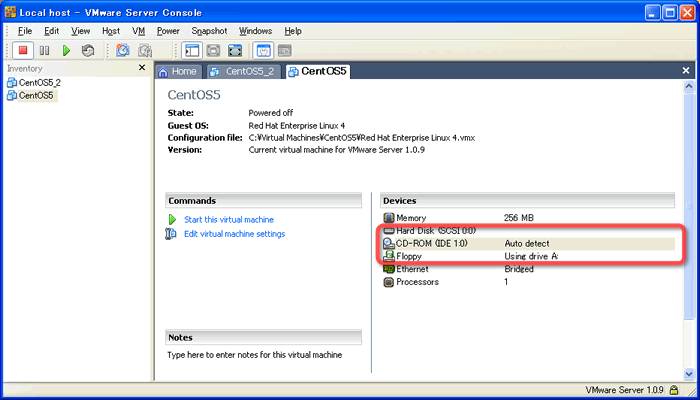Click the red Power Off toolbar button
700x400 pixels.
click(x=23, y=50)
